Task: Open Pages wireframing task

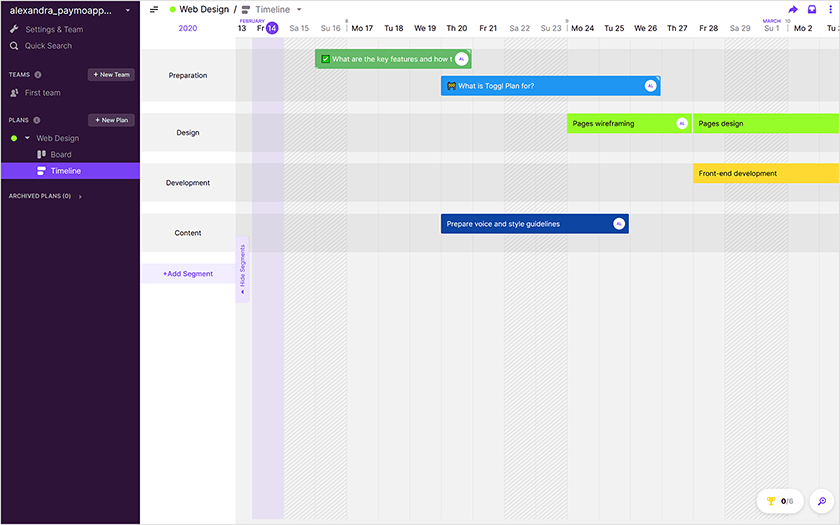Action: point(629,123)
